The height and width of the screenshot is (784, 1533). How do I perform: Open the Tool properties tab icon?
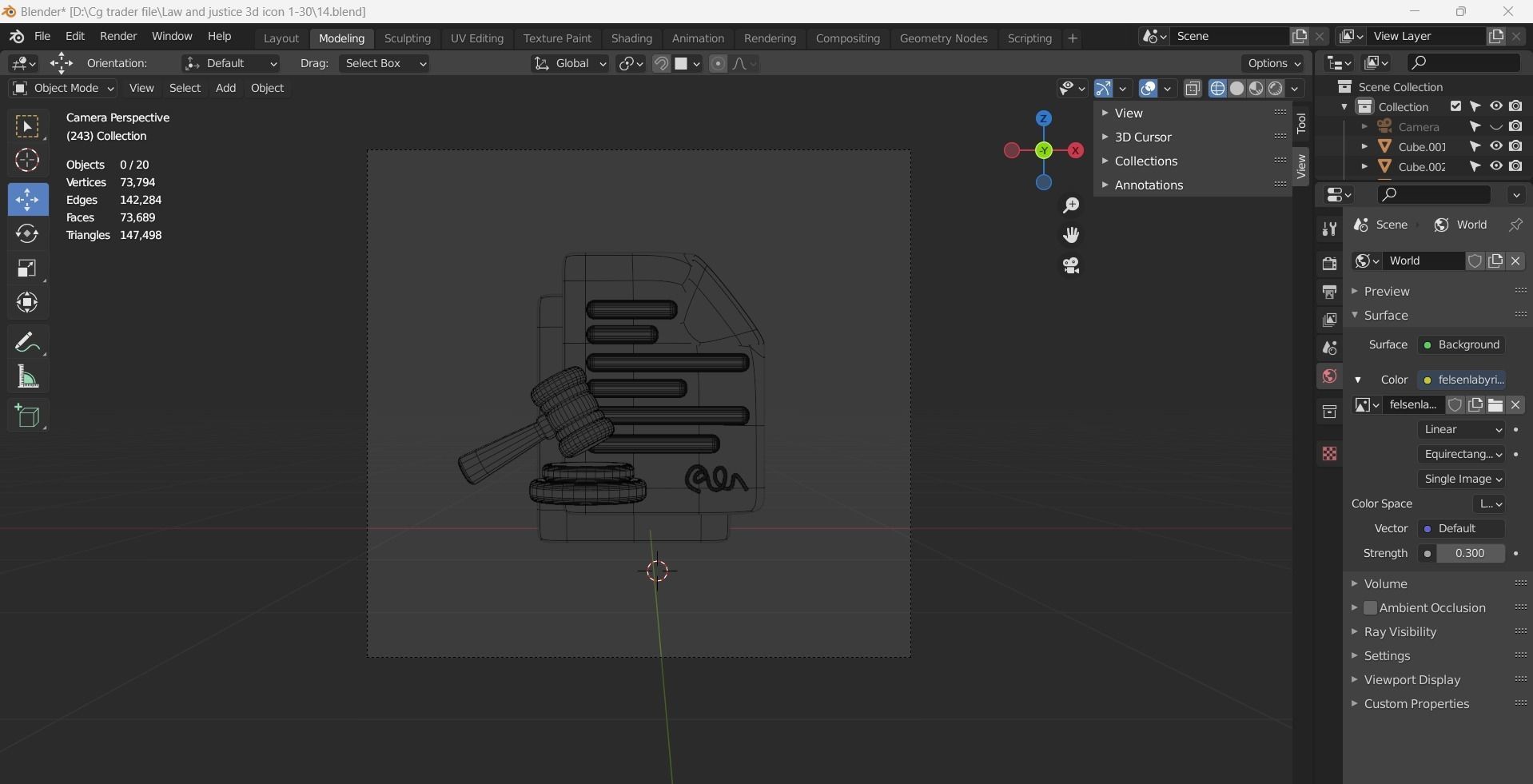pos(1329,229)
